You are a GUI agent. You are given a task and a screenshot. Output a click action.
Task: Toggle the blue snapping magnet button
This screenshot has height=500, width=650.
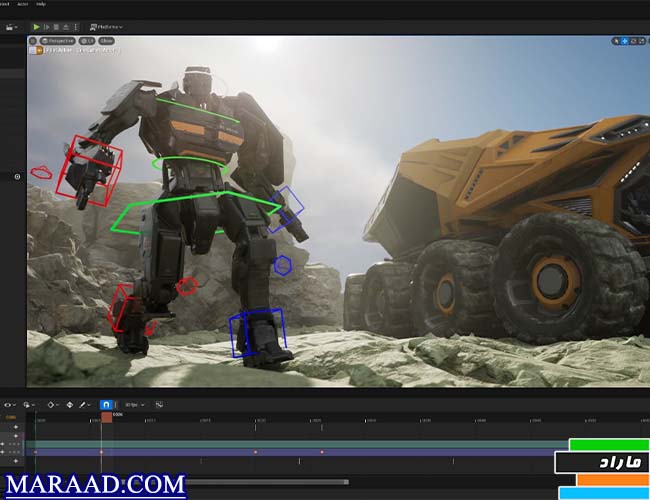106,405
